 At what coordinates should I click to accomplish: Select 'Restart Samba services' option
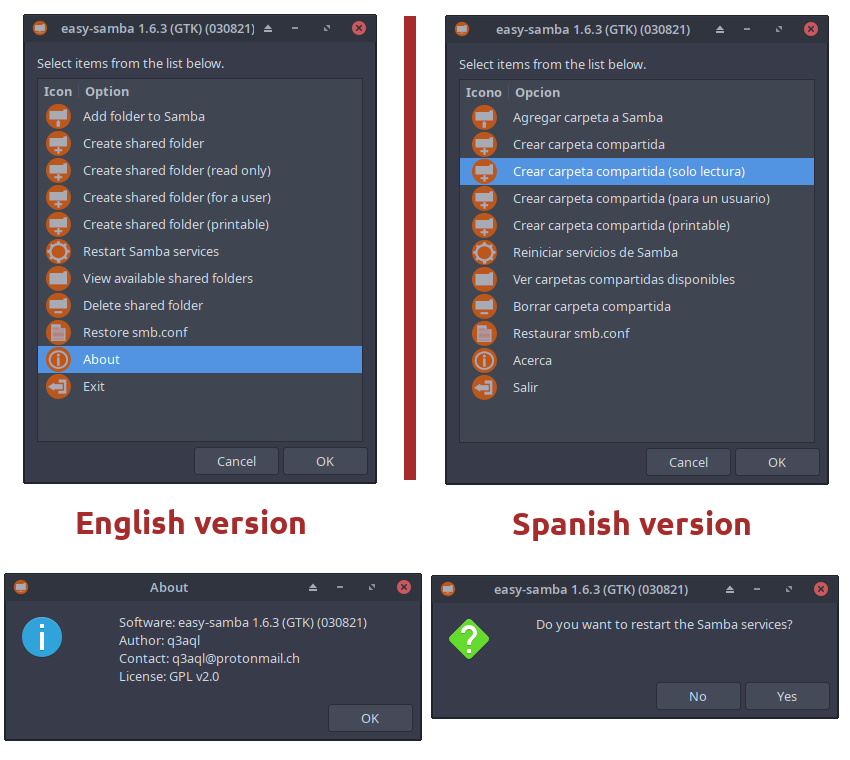[x=200, y=252]
